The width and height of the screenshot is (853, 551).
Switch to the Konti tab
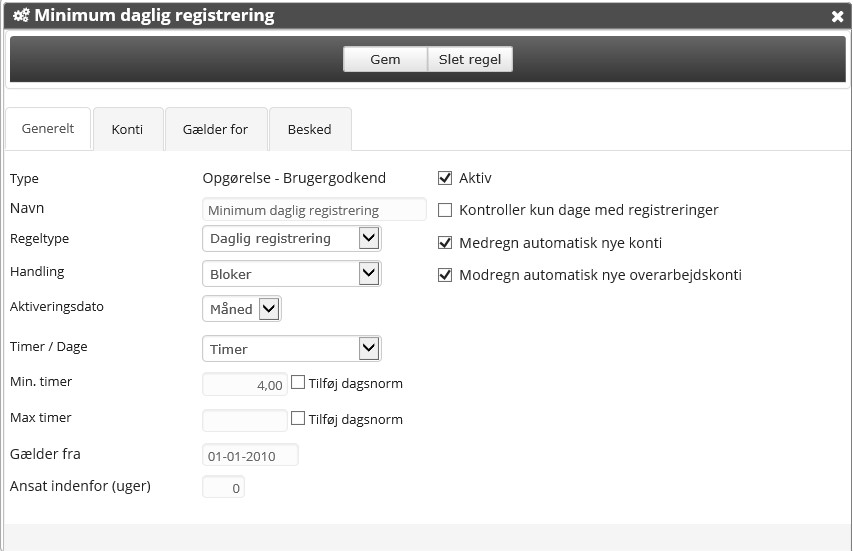[127, 129]
